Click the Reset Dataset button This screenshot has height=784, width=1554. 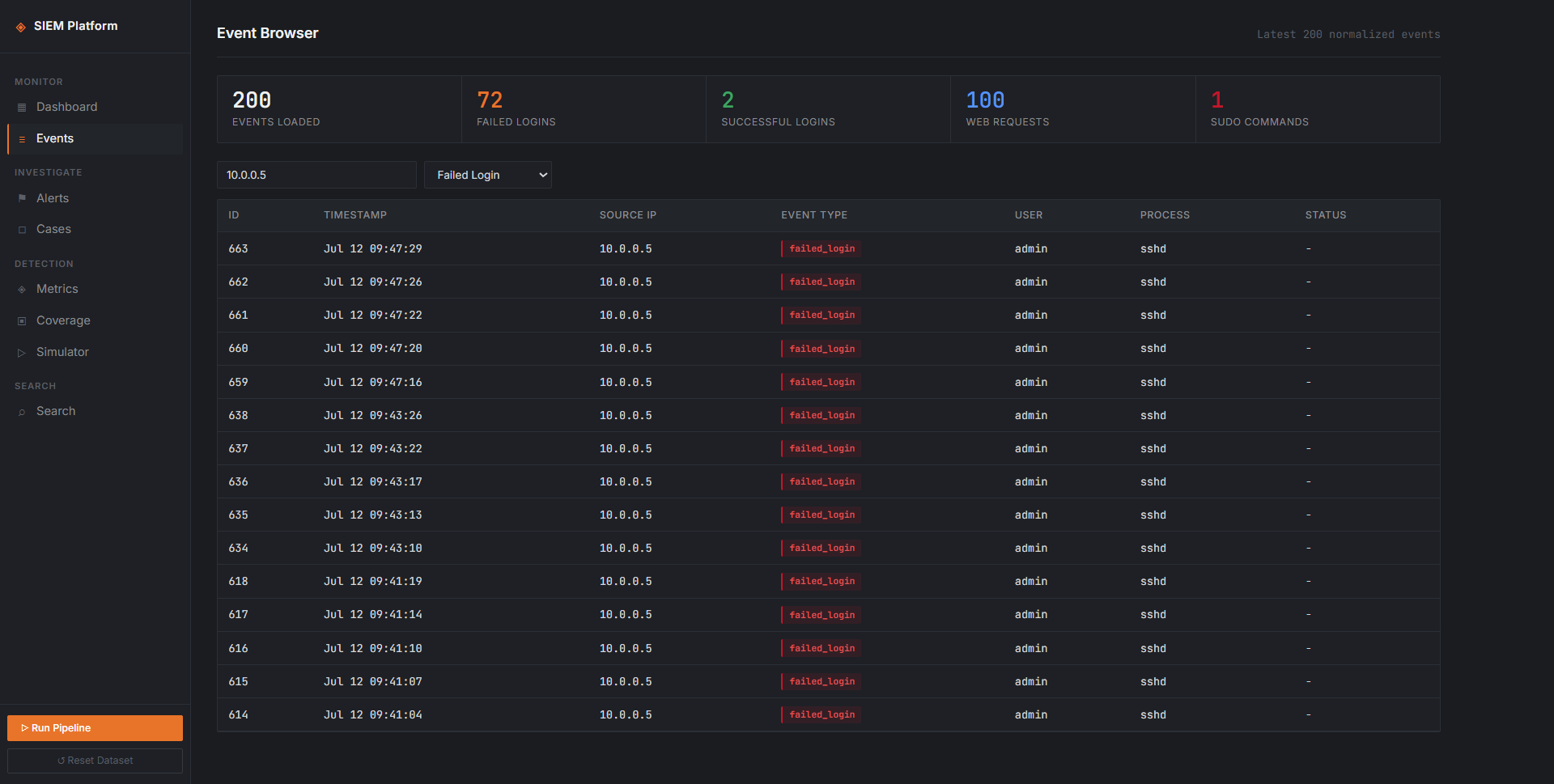(95, 761)
